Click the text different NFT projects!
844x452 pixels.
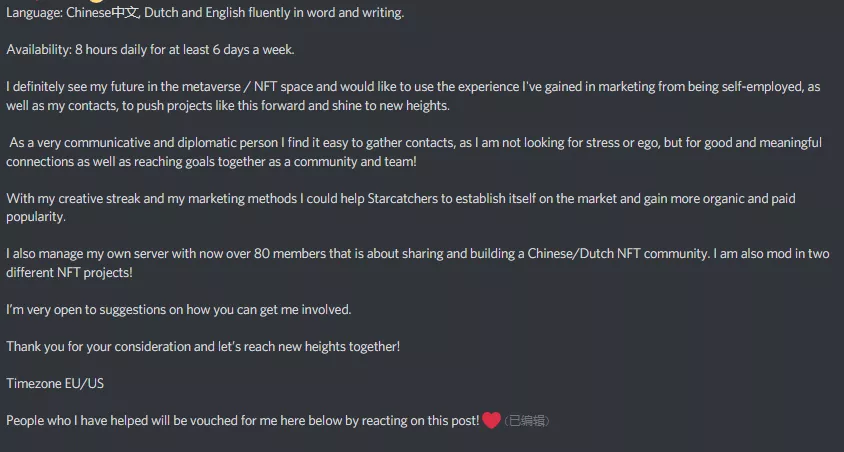point(69,272)
